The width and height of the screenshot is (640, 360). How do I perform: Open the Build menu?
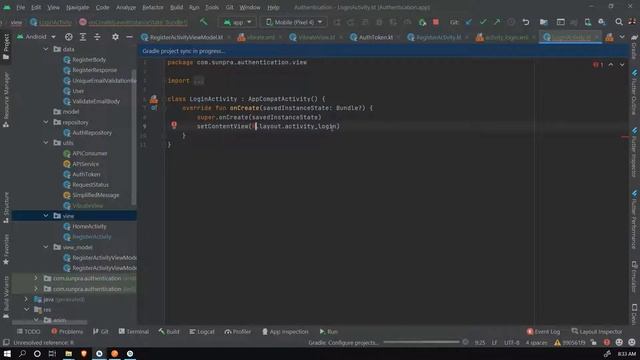tap(176, 7)
